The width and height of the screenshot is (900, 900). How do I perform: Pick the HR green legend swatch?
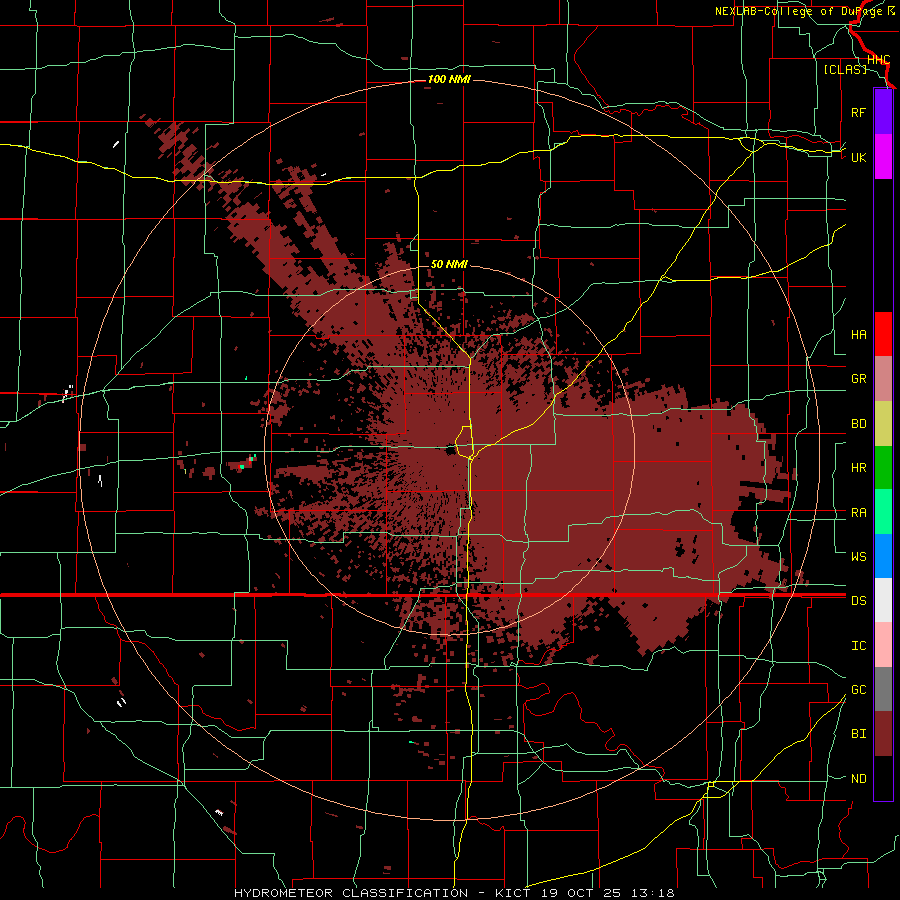tap(883, 468)
